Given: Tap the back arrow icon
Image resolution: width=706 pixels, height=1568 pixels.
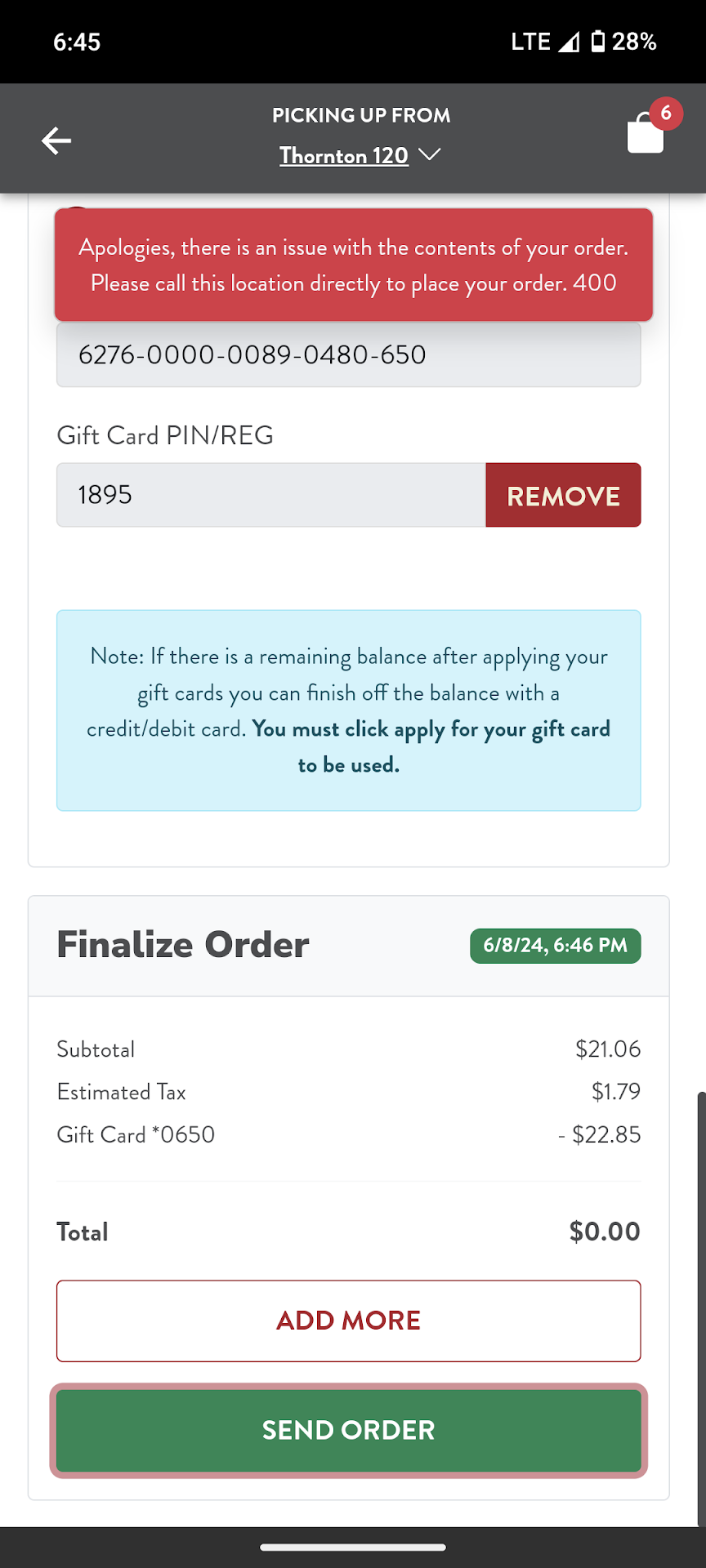Looking at the screenshot, I should [56, 140].
